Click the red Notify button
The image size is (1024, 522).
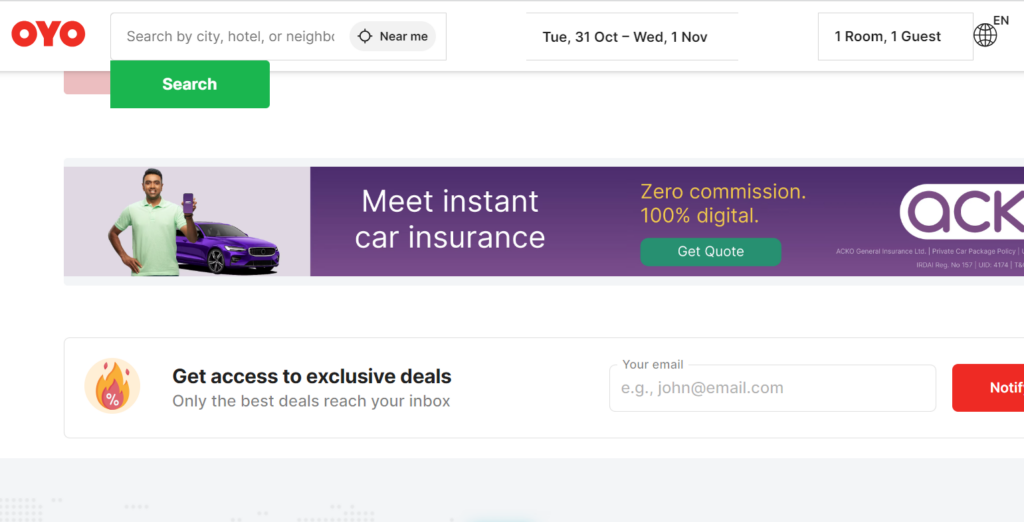point(988,388)
